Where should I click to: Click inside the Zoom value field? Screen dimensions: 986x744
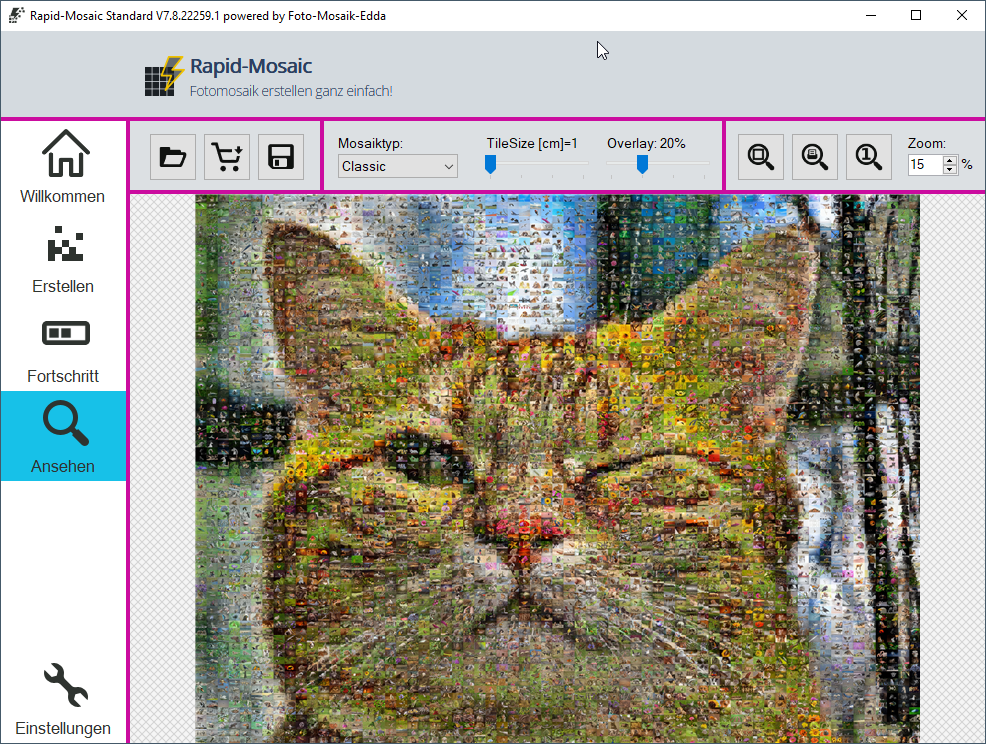(x=925, y=165)
